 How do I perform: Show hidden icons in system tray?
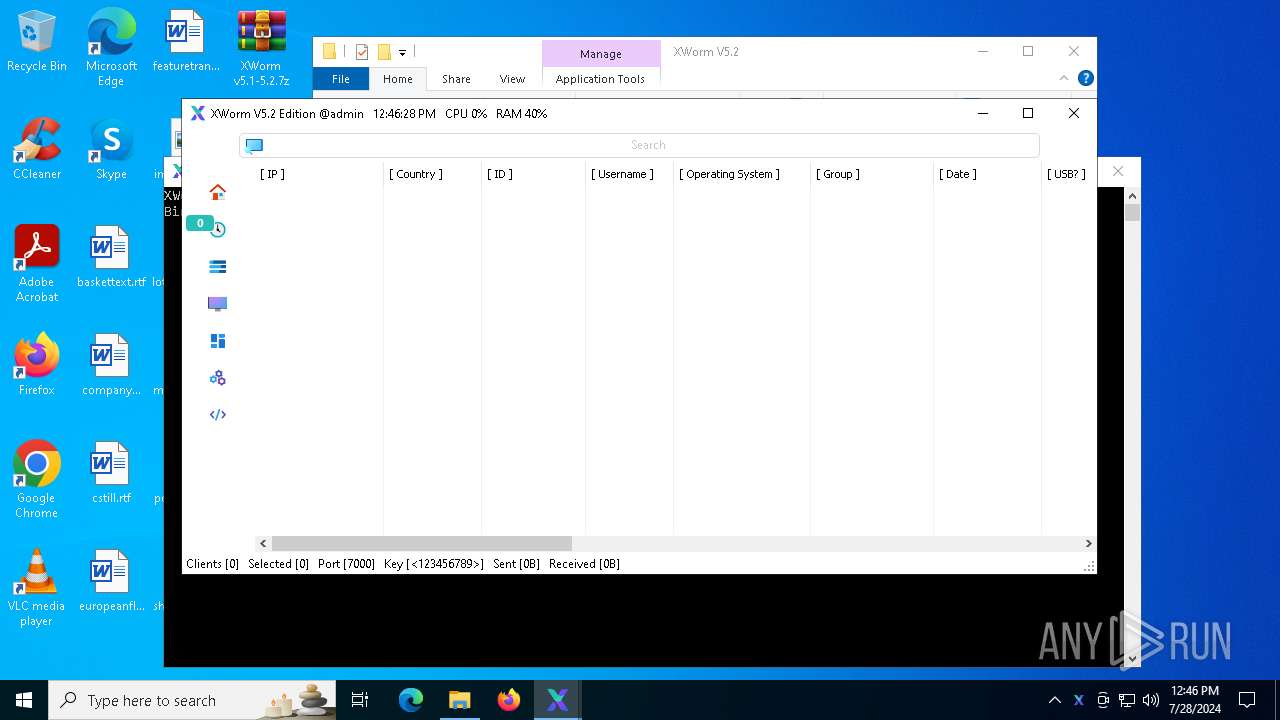1054,700
